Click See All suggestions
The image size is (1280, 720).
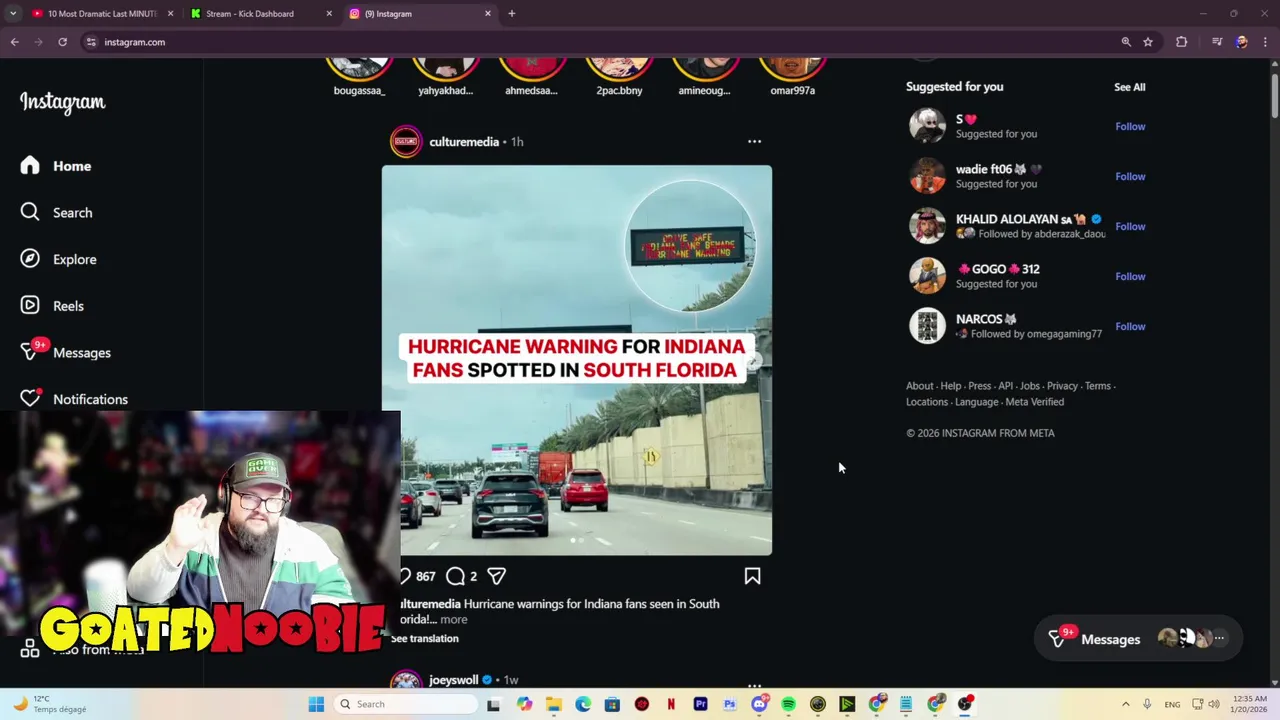pos(1130,87)
